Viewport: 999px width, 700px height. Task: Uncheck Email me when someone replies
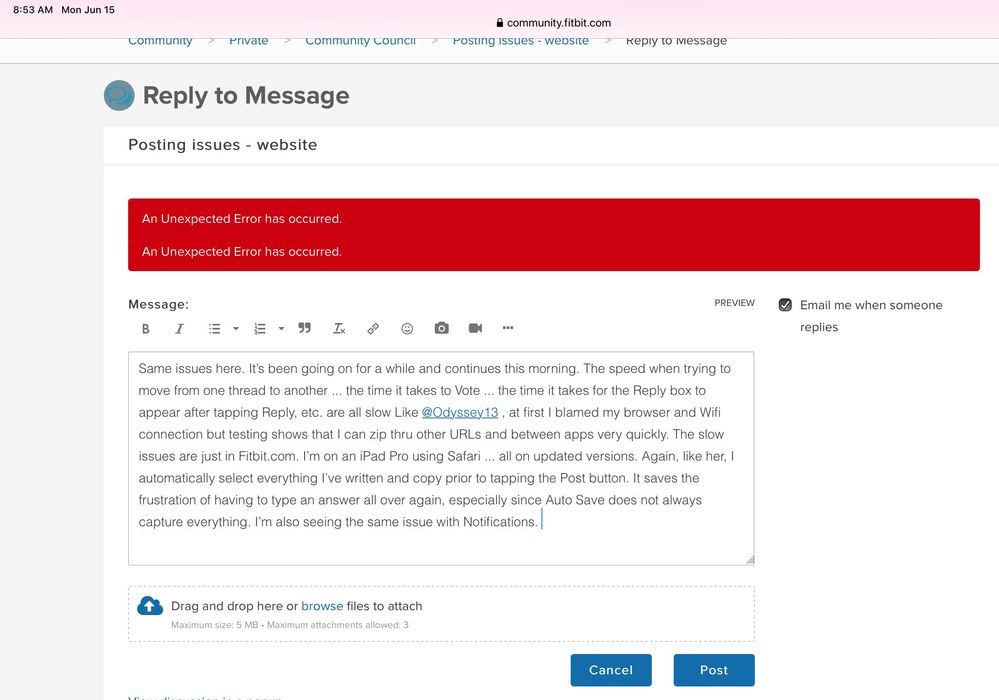pyautogui.click(x=785, y=305)
